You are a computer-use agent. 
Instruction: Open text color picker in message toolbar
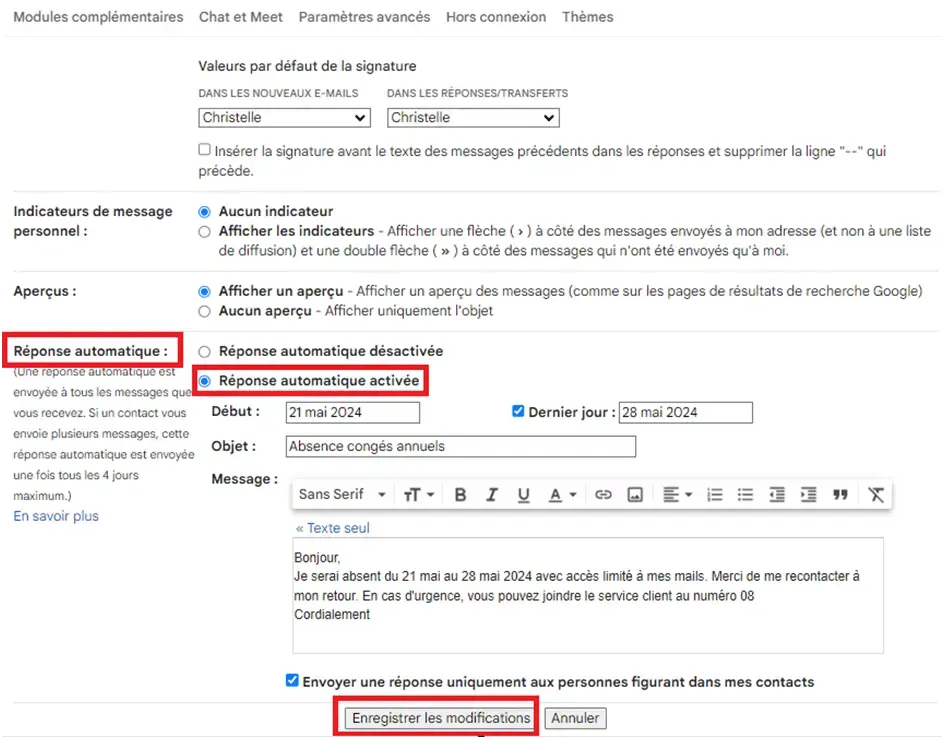coord(562,494)
